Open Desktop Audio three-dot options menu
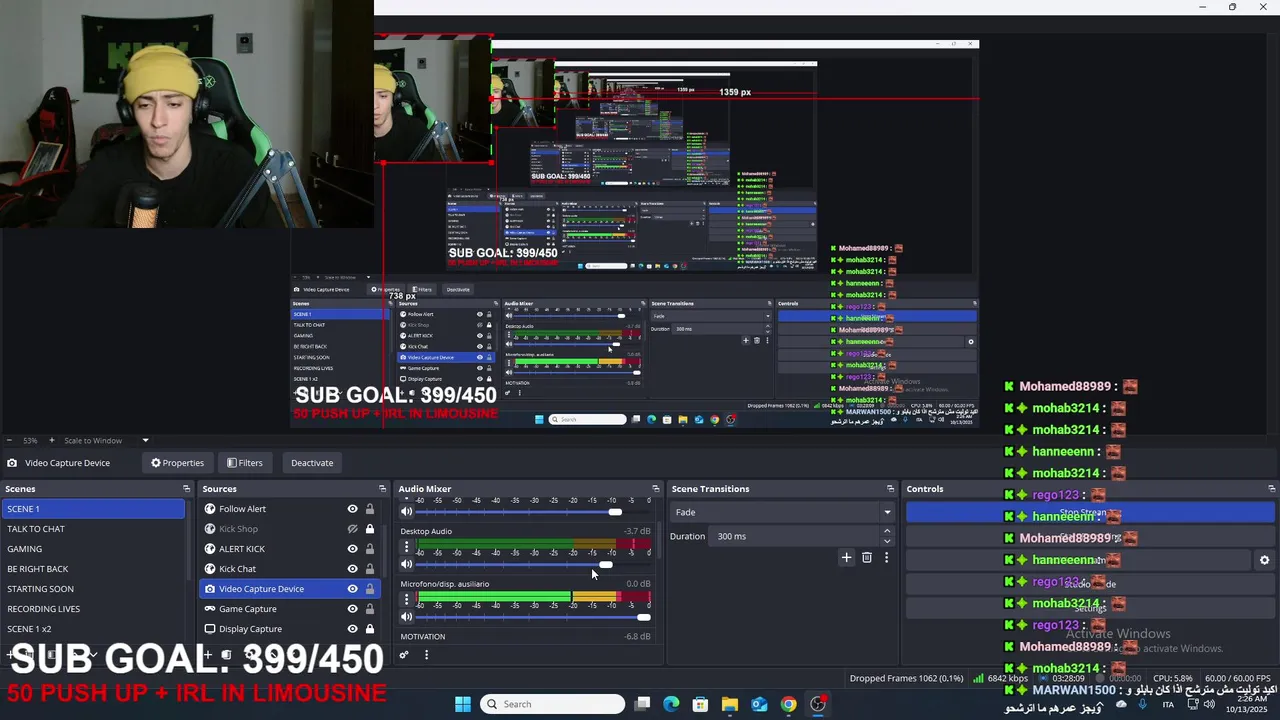Viewport: 1280px width, 720px height. point(406,547)
